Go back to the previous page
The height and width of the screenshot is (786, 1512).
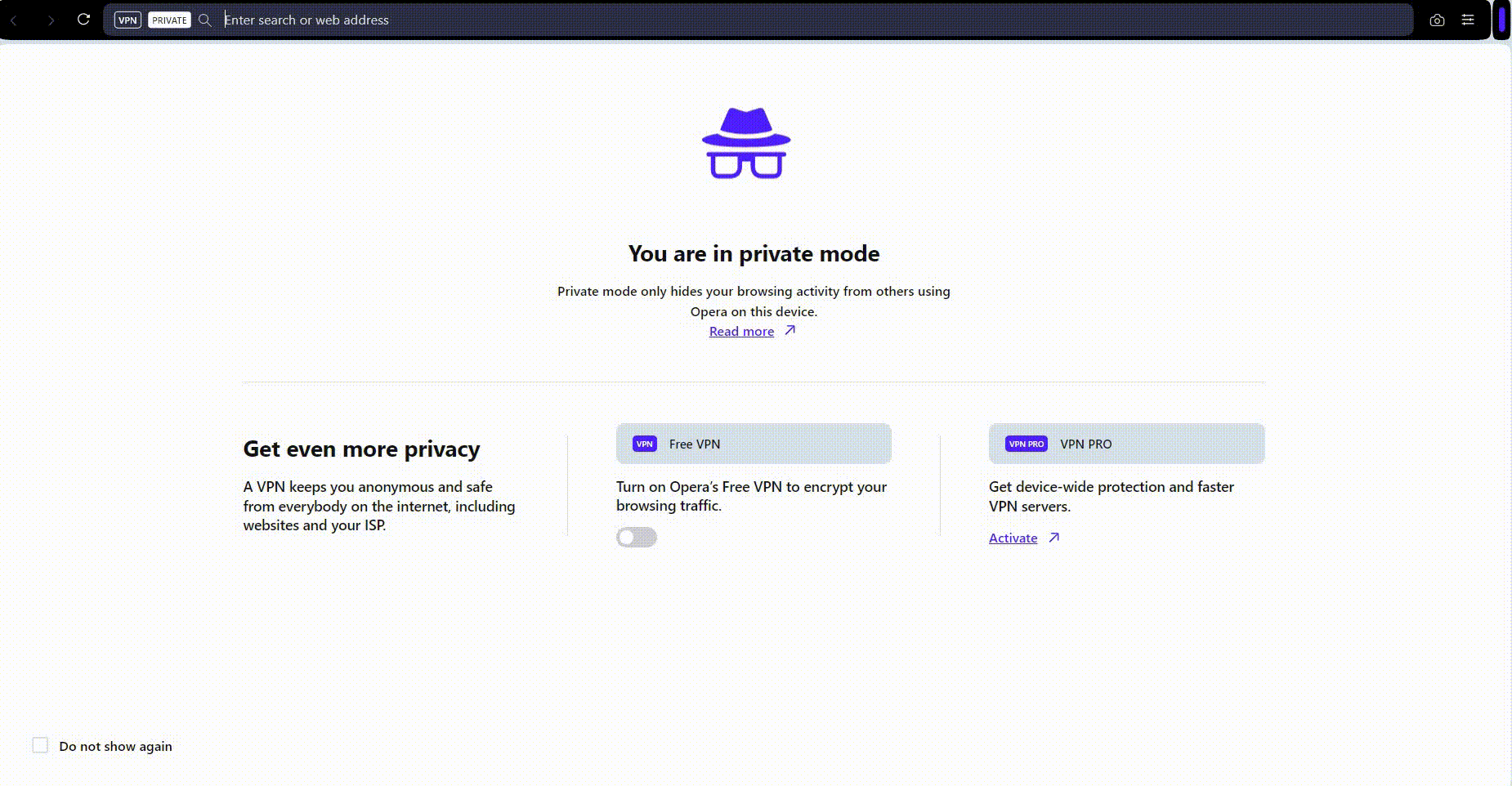[15, 20]
